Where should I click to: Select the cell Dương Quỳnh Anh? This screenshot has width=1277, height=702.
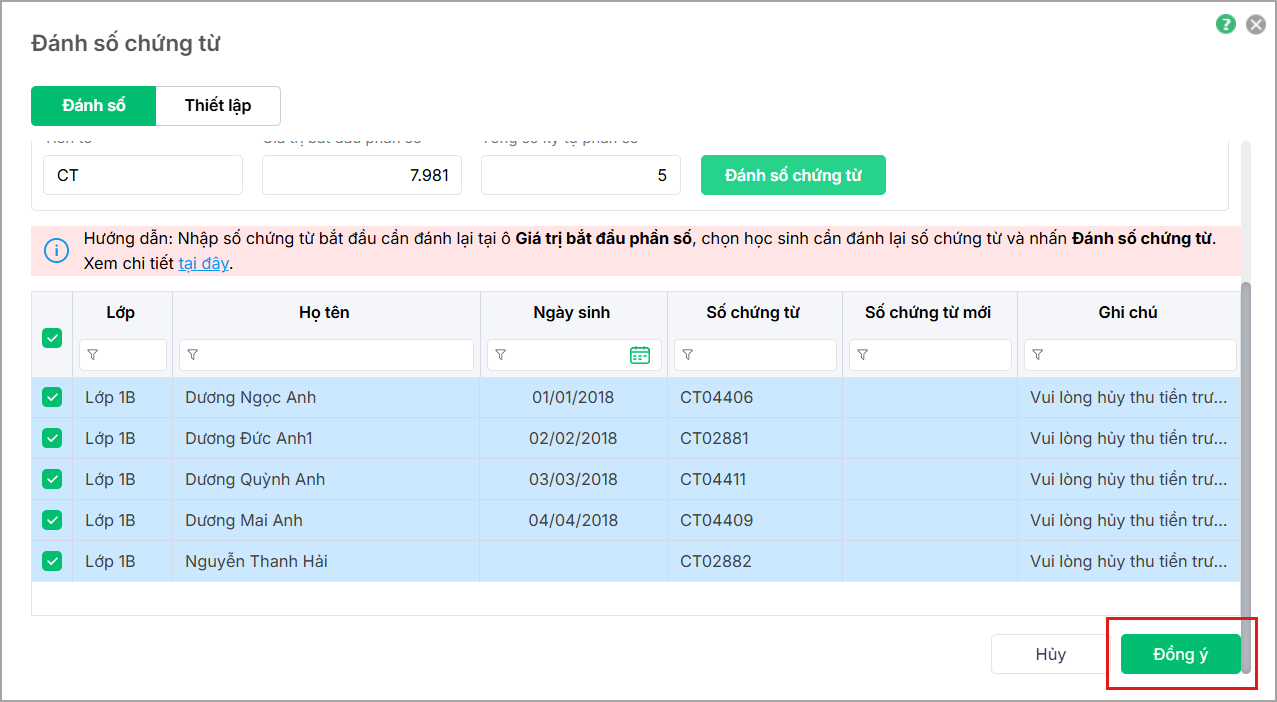pos(326,479)
